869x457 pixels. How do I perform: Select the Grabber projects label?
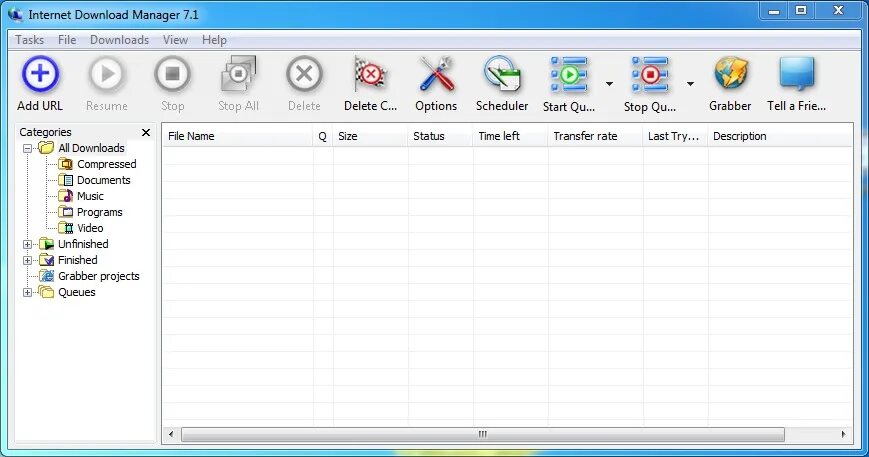(x=99, y=276)
